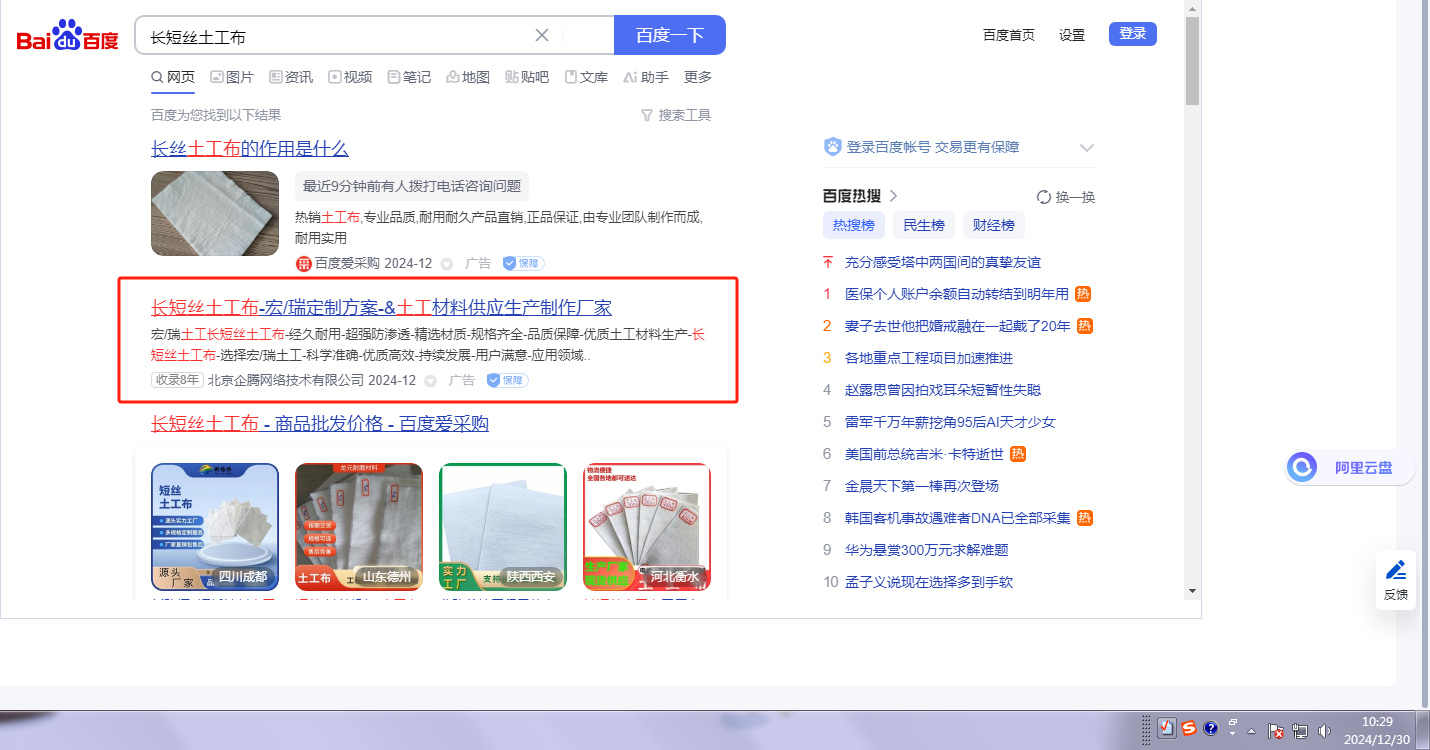Click the shield icon beside 登录百度帐号
The width and height of the screenshot is (1430, 750).
pyautogui.click(x=832, y=147)
